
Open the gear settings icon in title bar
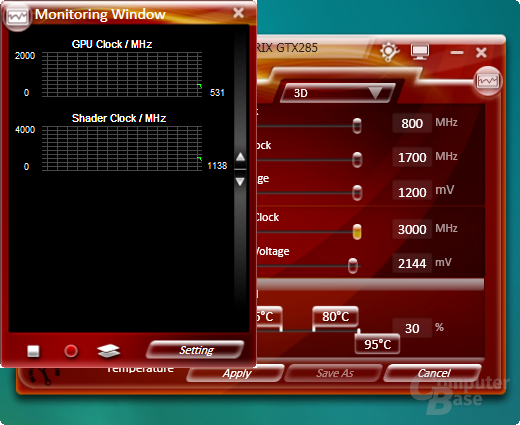tap(389, 52)
